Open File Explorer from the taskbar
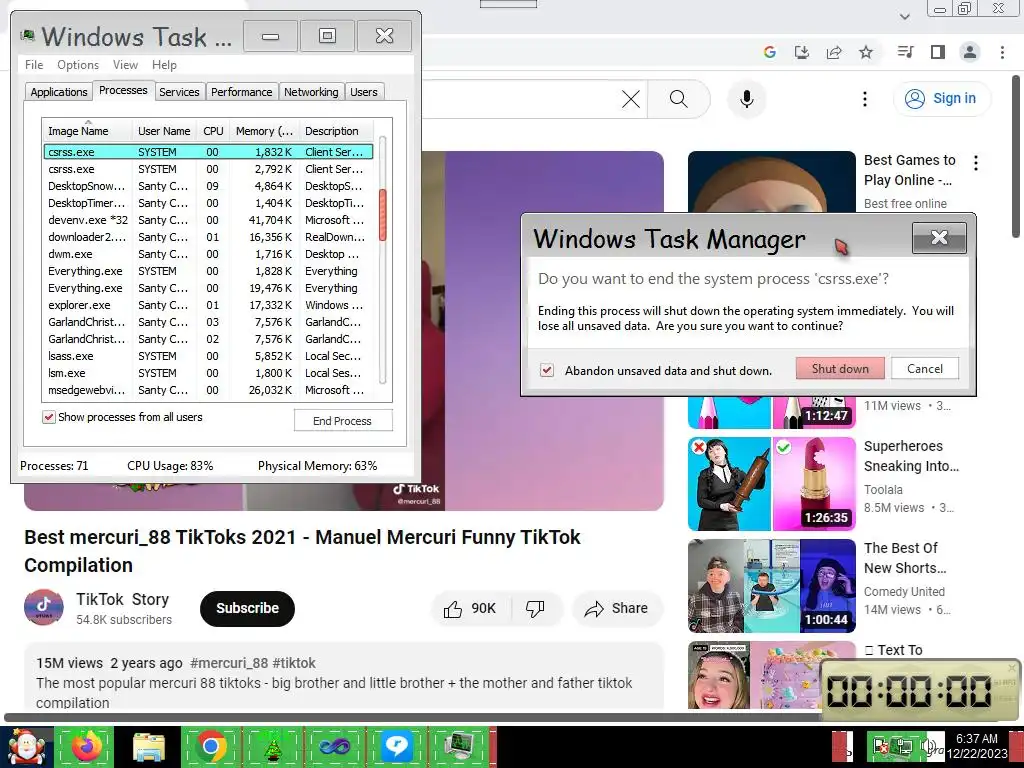This screenshot has height=768, width=1024. (x=149, y=747)
